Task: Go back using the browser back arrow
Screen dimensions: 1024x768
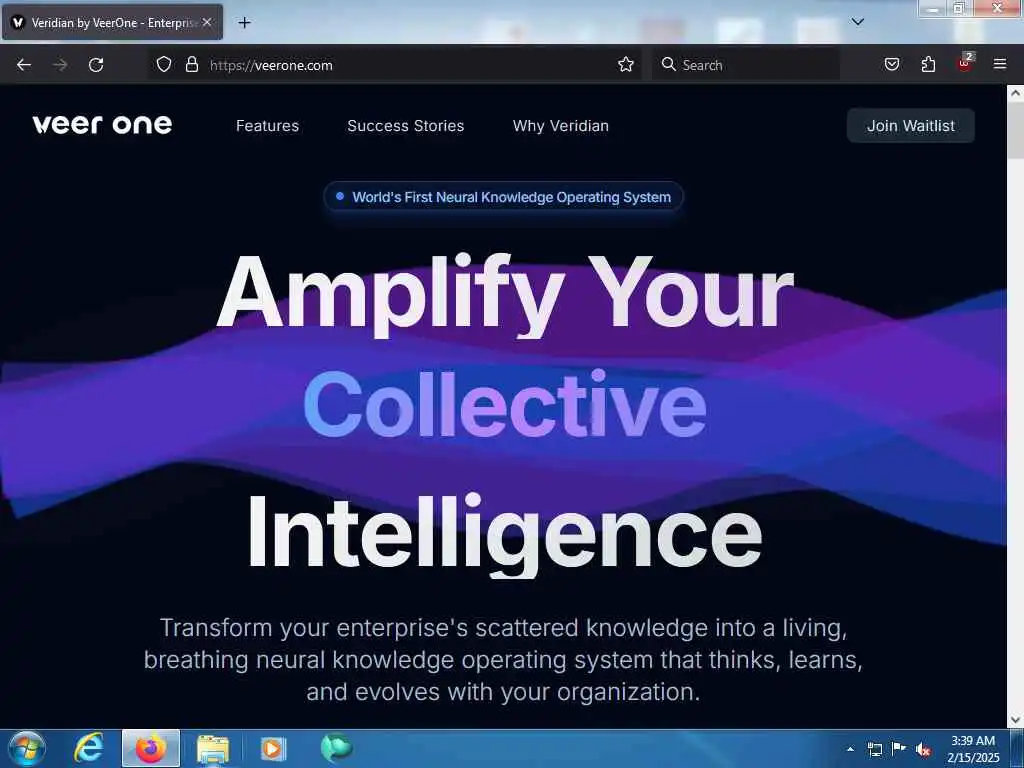Action: pyautogui.click(x=24, y=65)
